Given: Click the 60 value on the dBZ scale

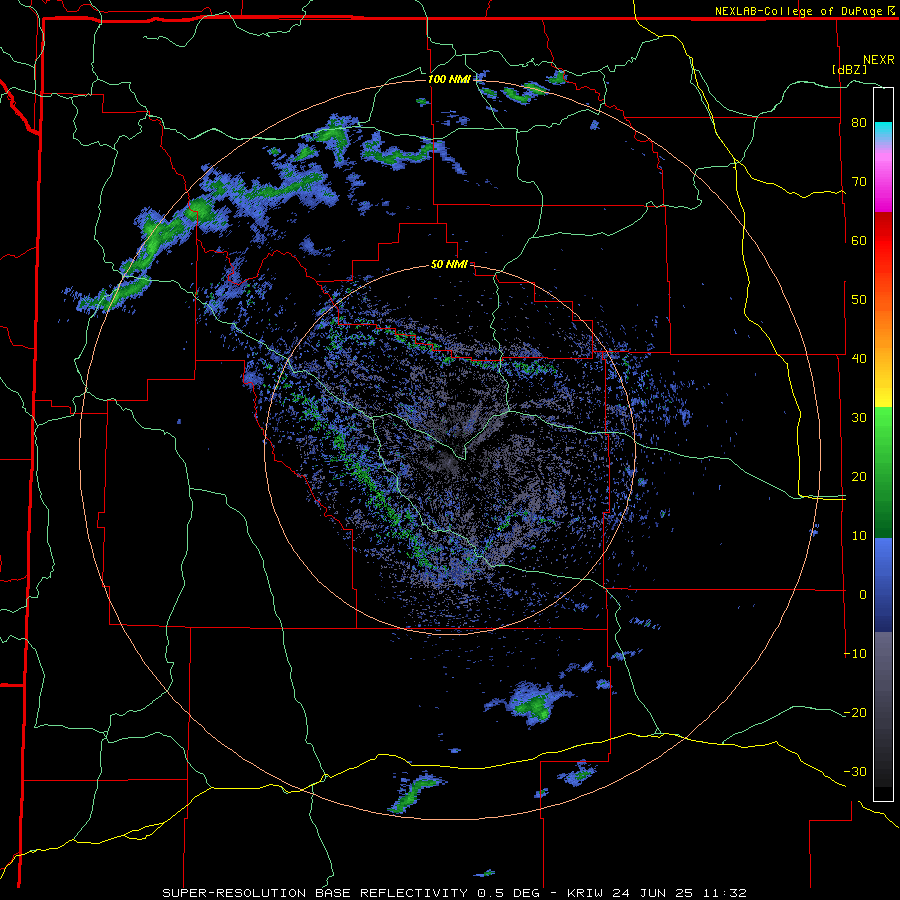Looking at the screenshot, I should 859,240.
